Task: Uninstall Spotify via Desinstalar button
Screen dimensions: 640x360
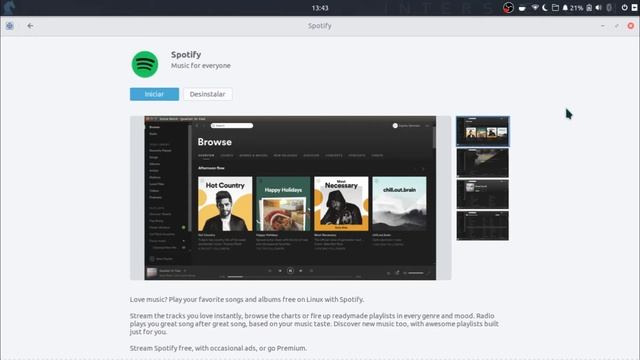Action: [x=207, y=94]
